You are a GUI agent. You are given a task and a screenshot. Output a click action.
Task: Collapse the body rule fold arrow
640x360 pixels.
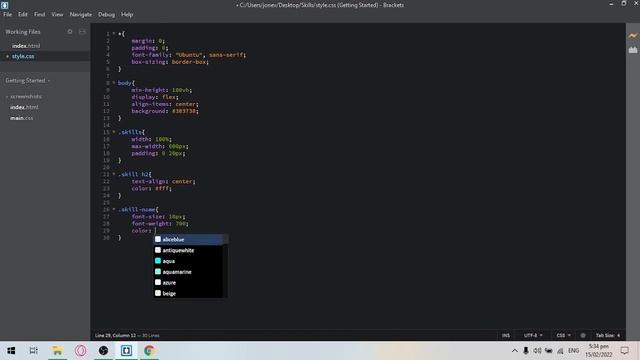[114, 83]
